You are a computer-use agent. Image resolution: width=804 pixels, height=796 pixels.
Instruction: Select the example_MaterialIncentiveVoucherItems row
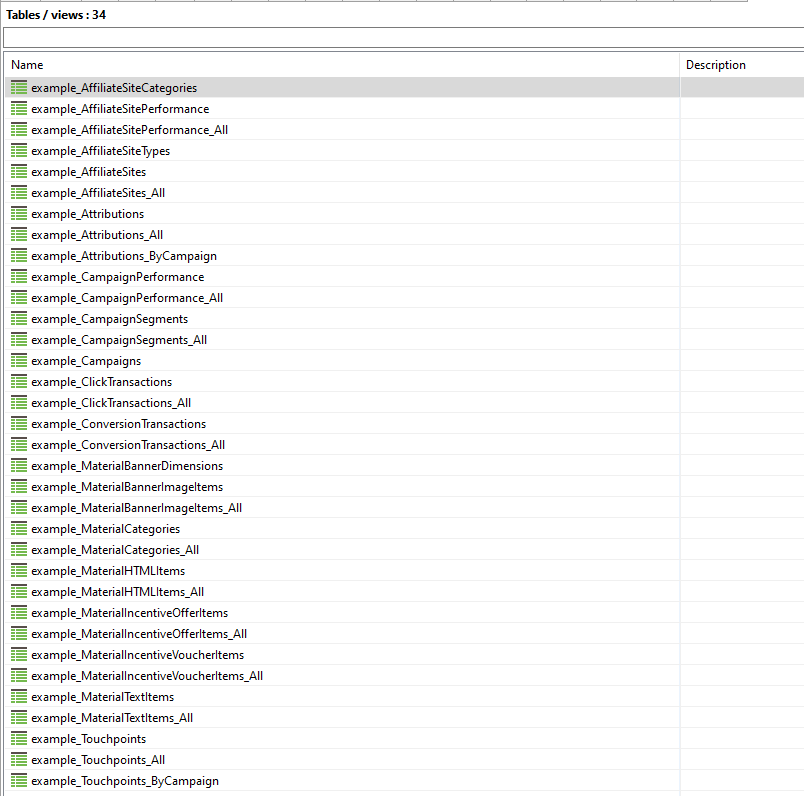(x=137, y=655)
